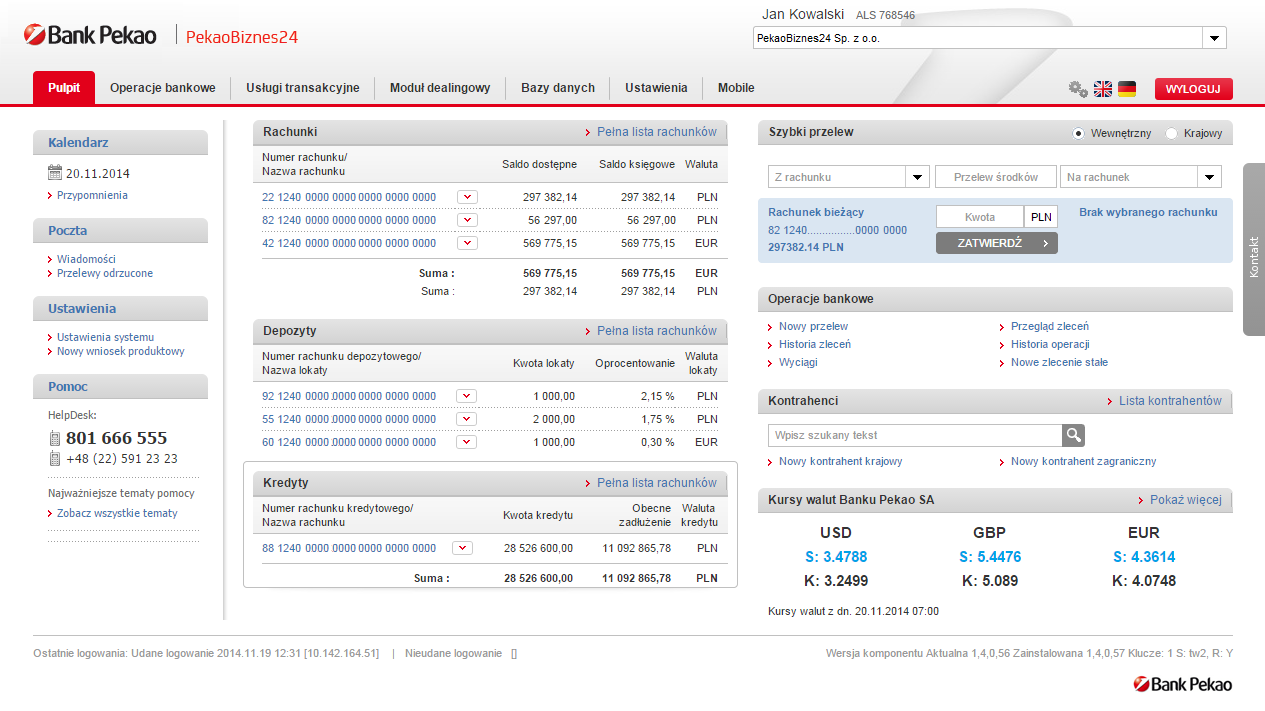Open Nowe zlecenie stałe link

1059,362
